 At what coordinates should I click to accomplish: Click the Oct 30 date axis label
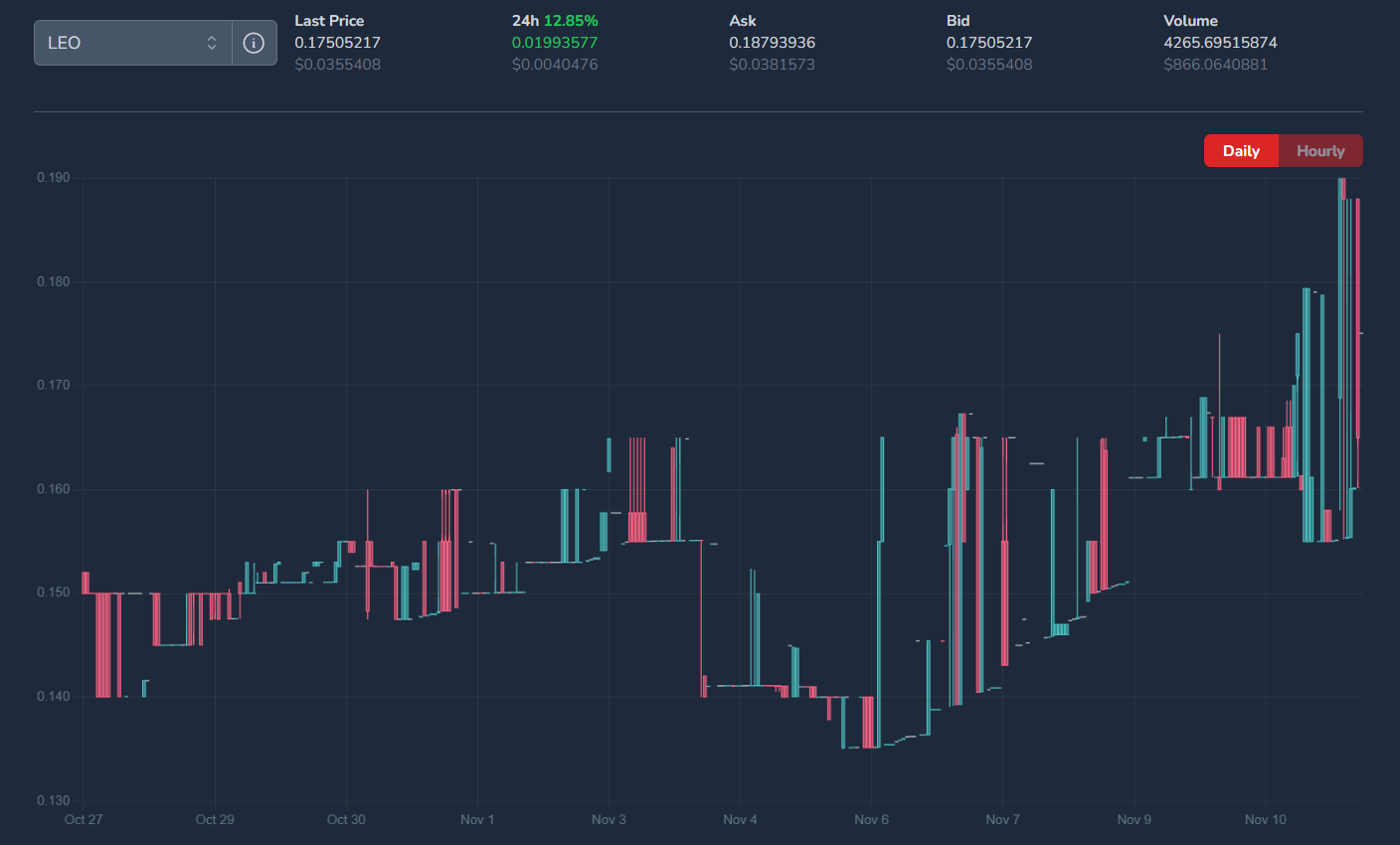point(346,819)
